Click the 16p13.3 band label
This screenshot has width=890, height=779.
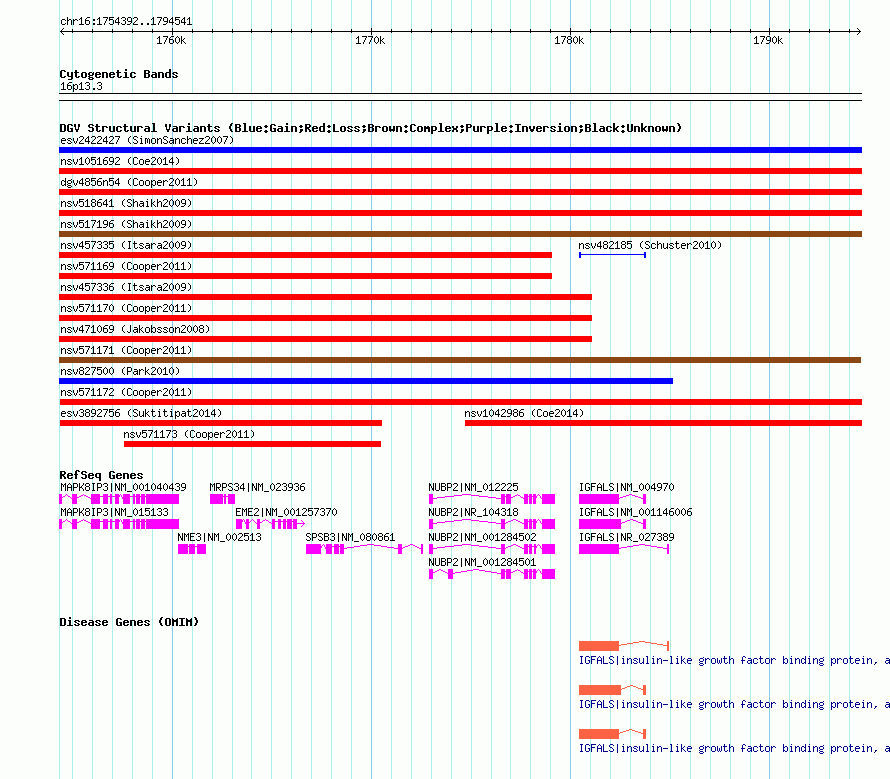[81, 86]
